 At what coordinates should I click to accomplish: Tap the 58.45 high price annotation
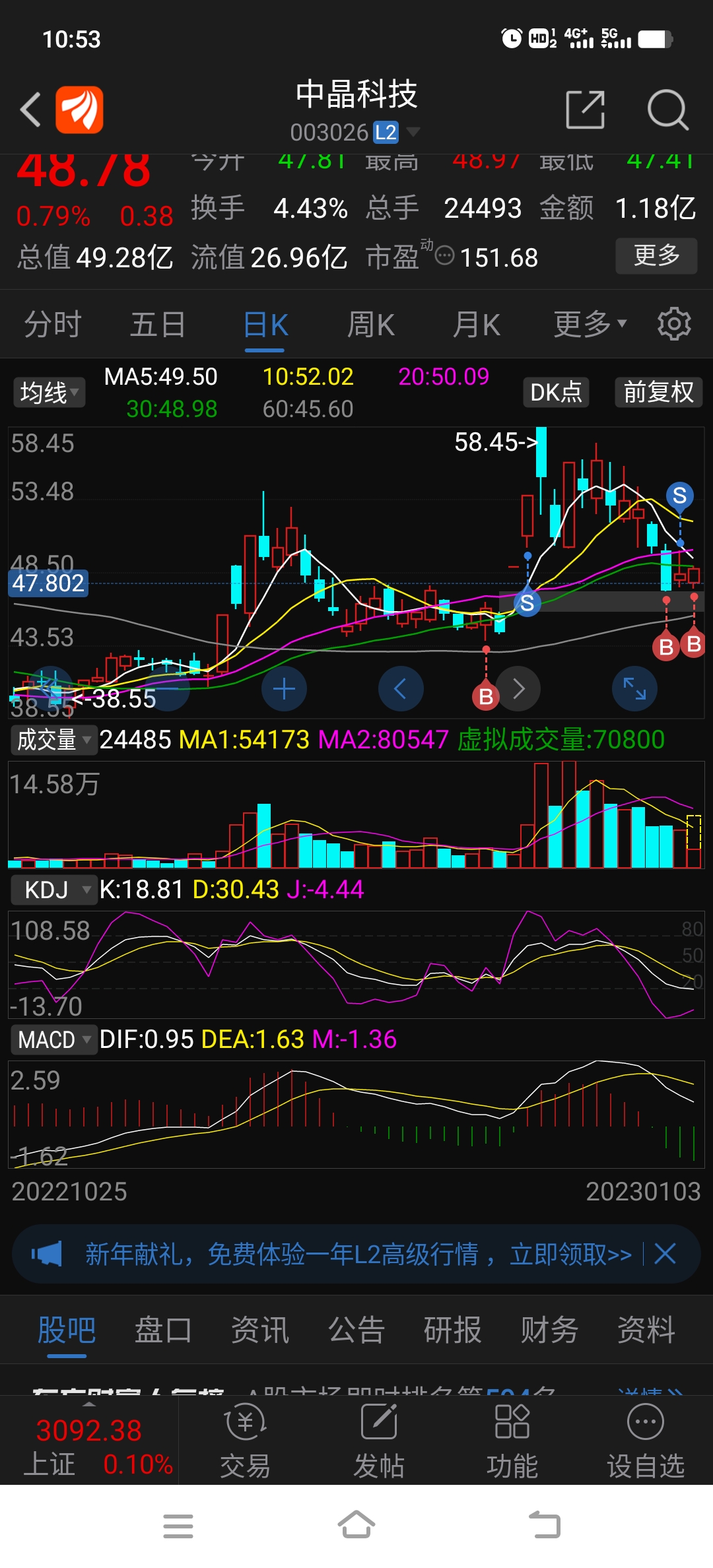click(x=496, y=441)
